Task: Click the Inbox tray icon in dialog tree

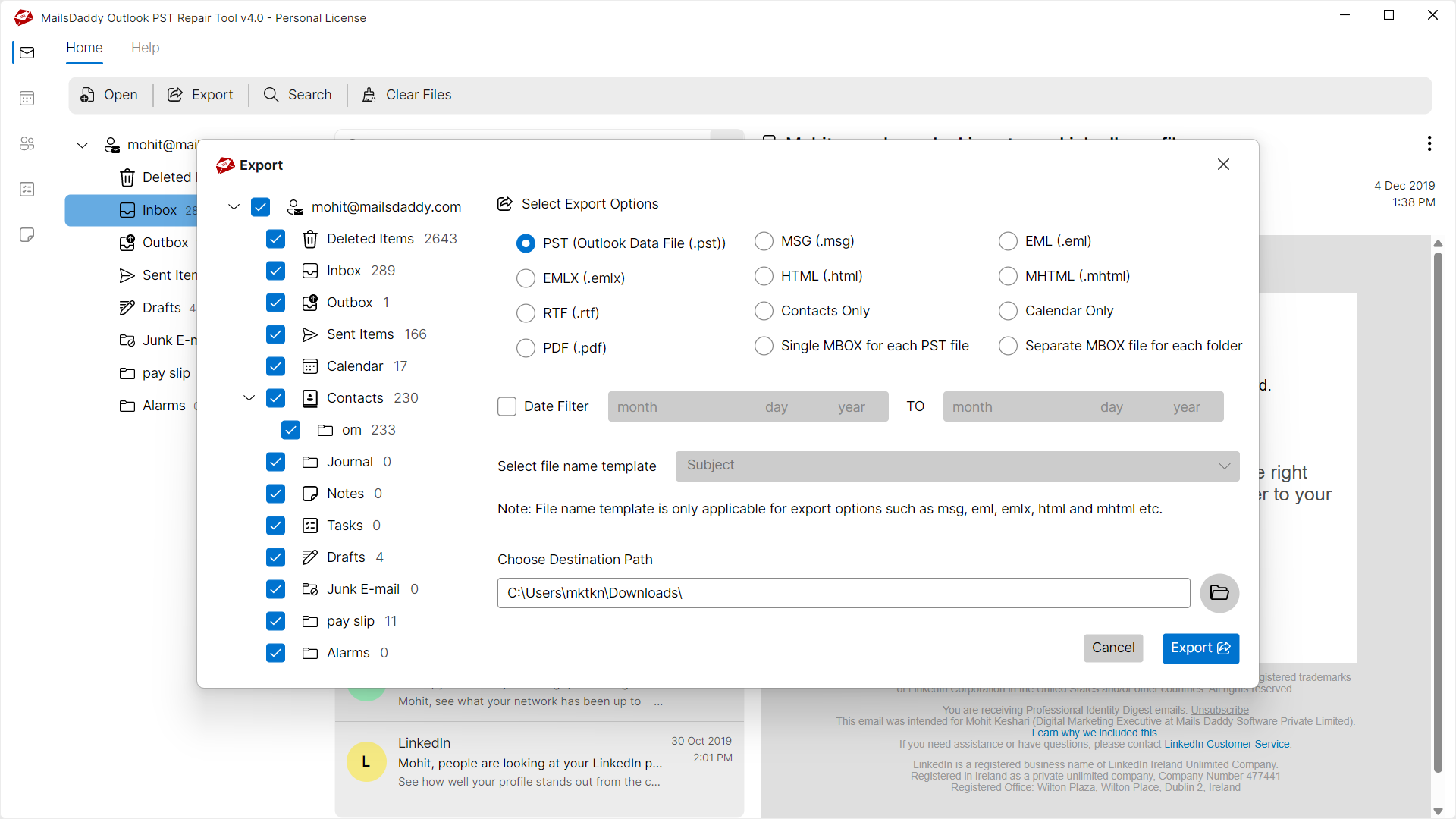Action: pyautogui.click(x=310, y=271)
